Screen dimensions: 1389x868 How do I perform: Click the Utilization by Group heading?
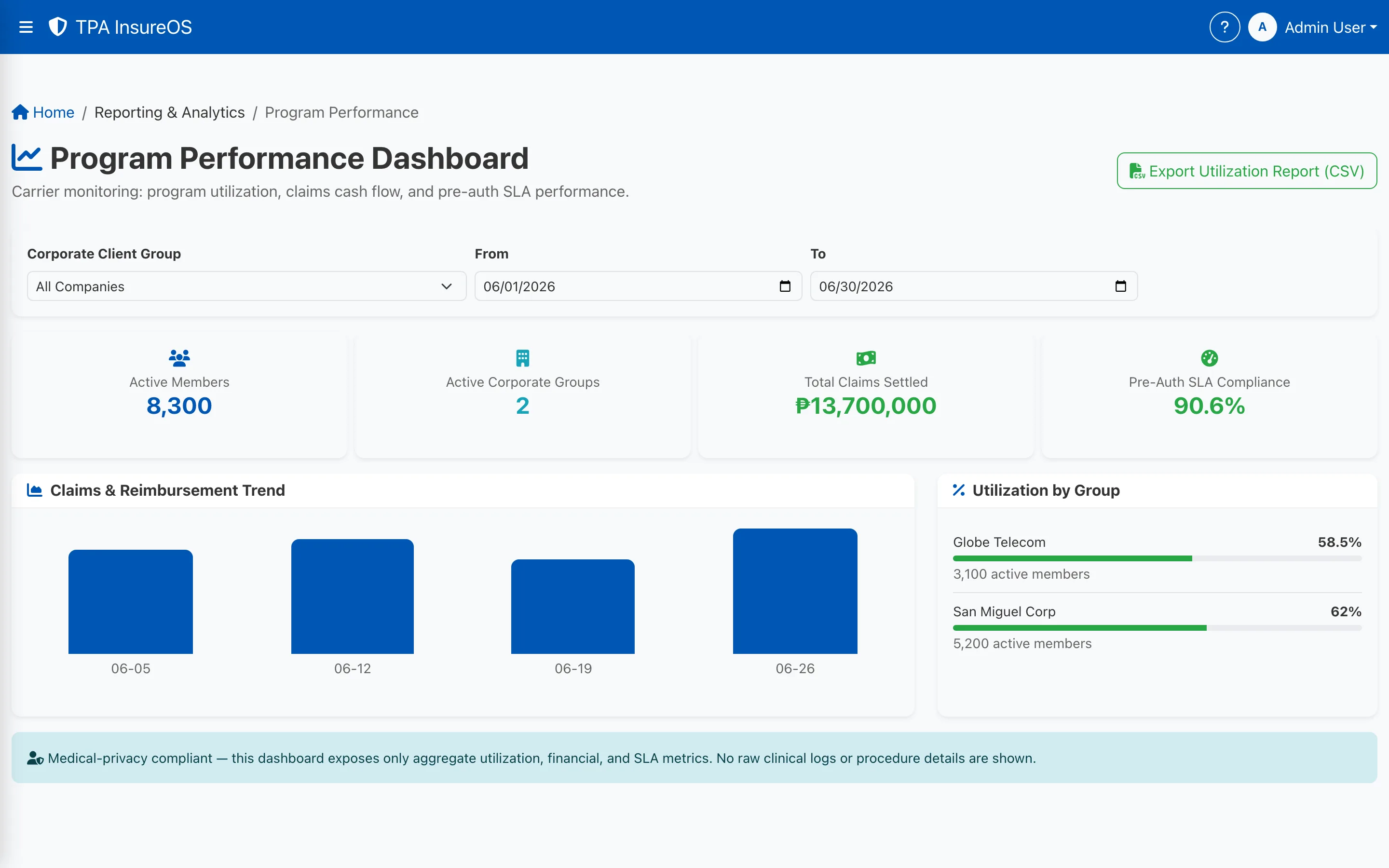click(x=1046, y=490)
